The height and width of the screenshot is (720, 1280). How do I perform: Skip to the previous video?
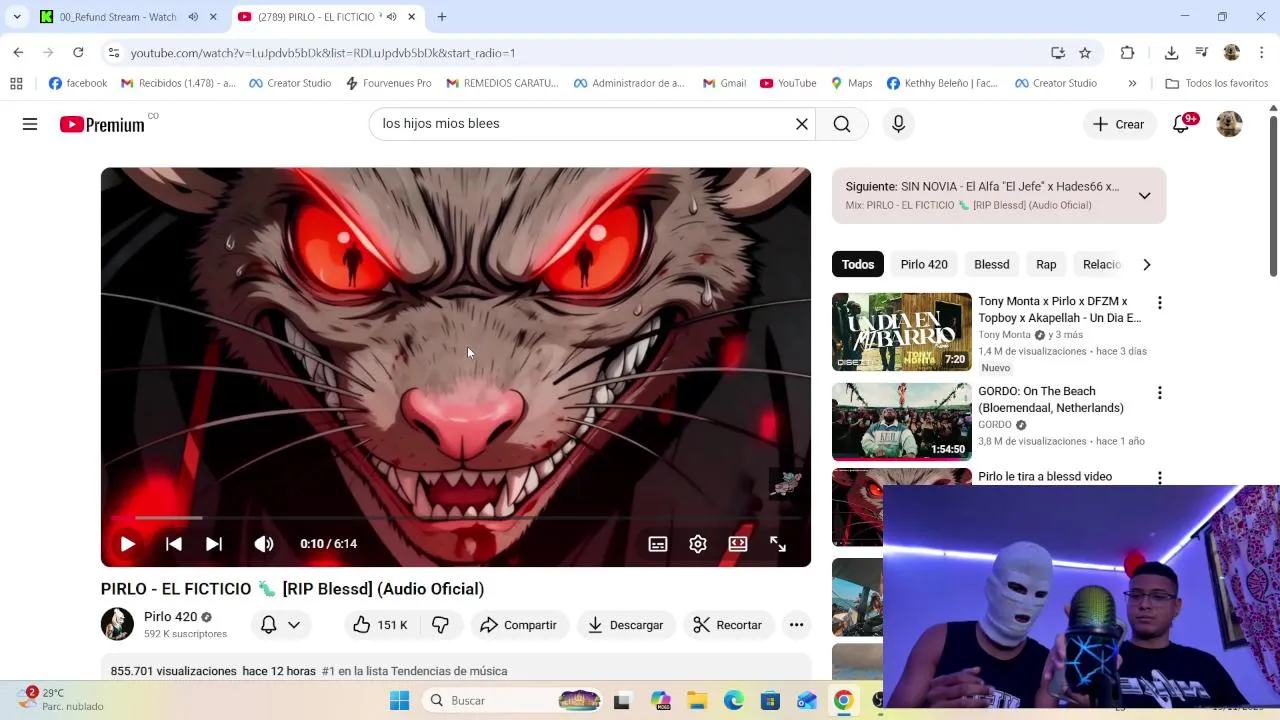click(173, 544)
